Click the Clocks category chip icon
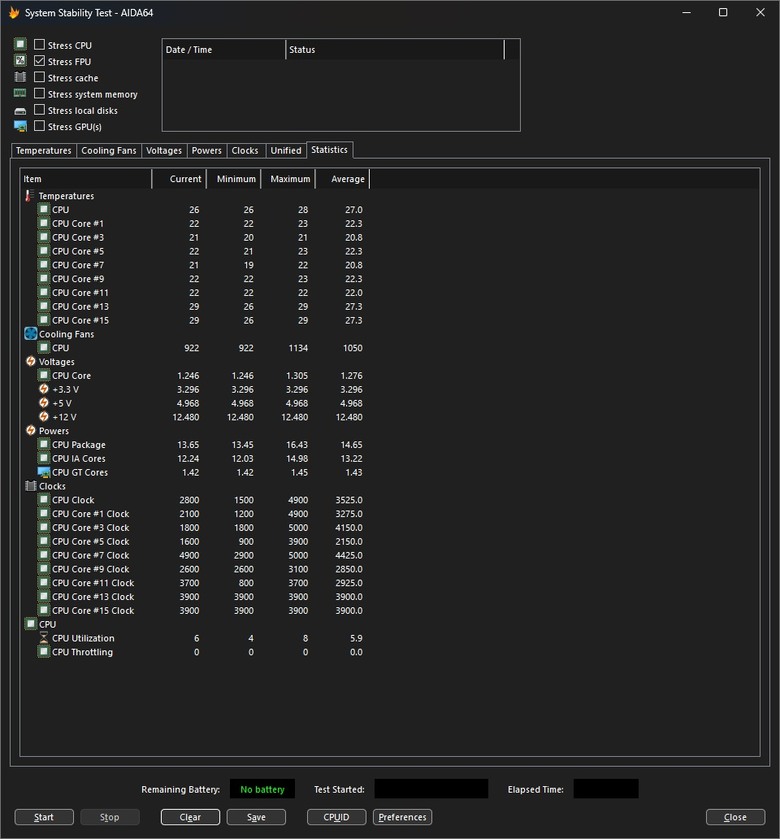The width and height of the screenshot is (780, 839). [x=30, y=486]
